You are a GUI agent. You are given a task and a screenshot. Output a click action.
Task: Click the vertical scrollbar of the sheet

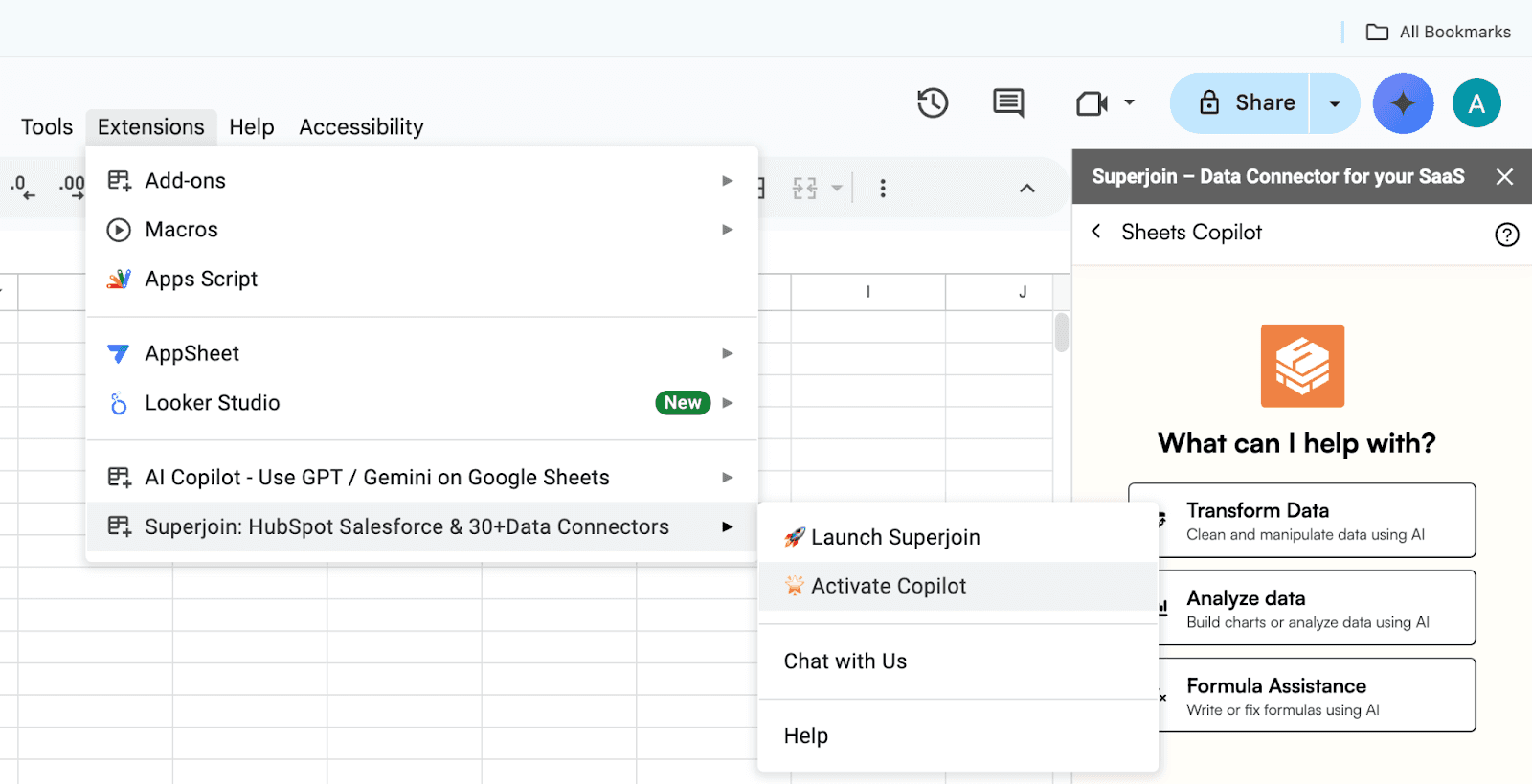pos(1061,332)
